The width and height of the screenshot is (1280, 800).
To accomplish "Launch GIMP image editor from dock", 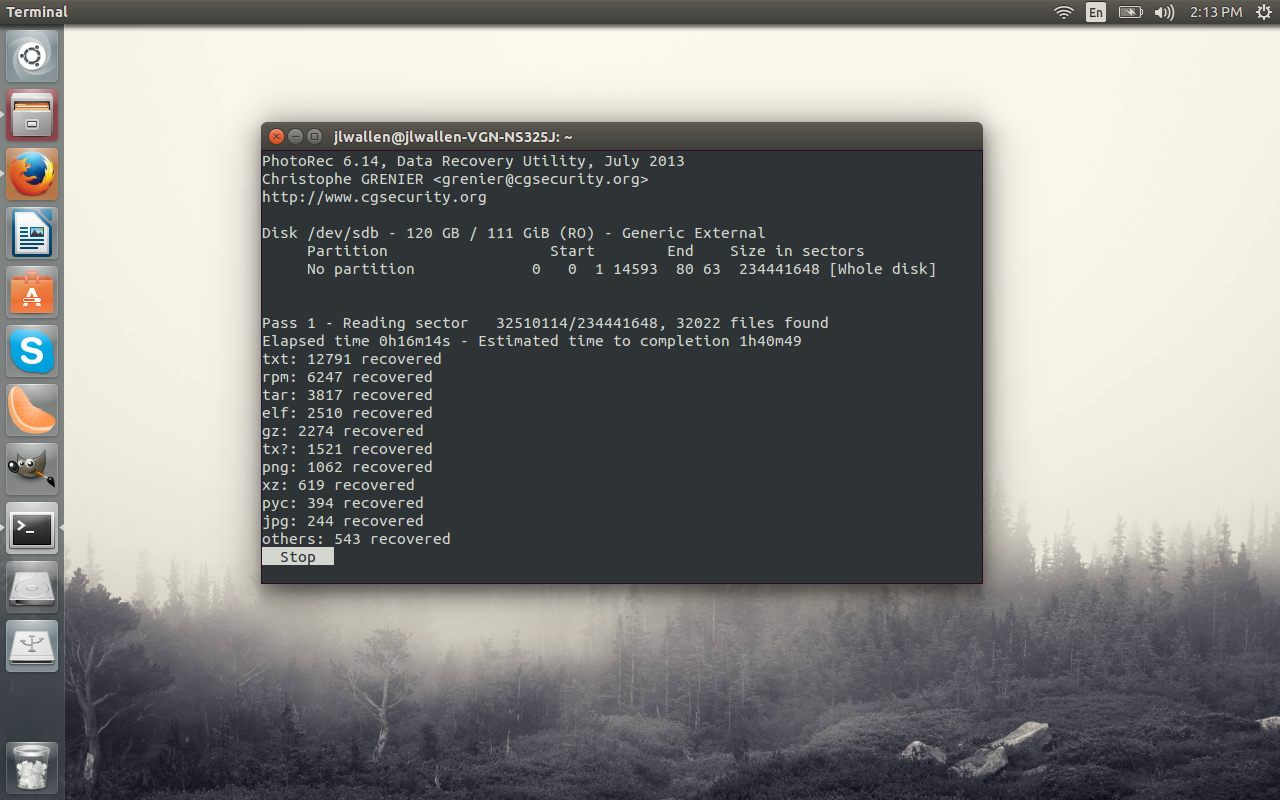I will click(32, 469).
